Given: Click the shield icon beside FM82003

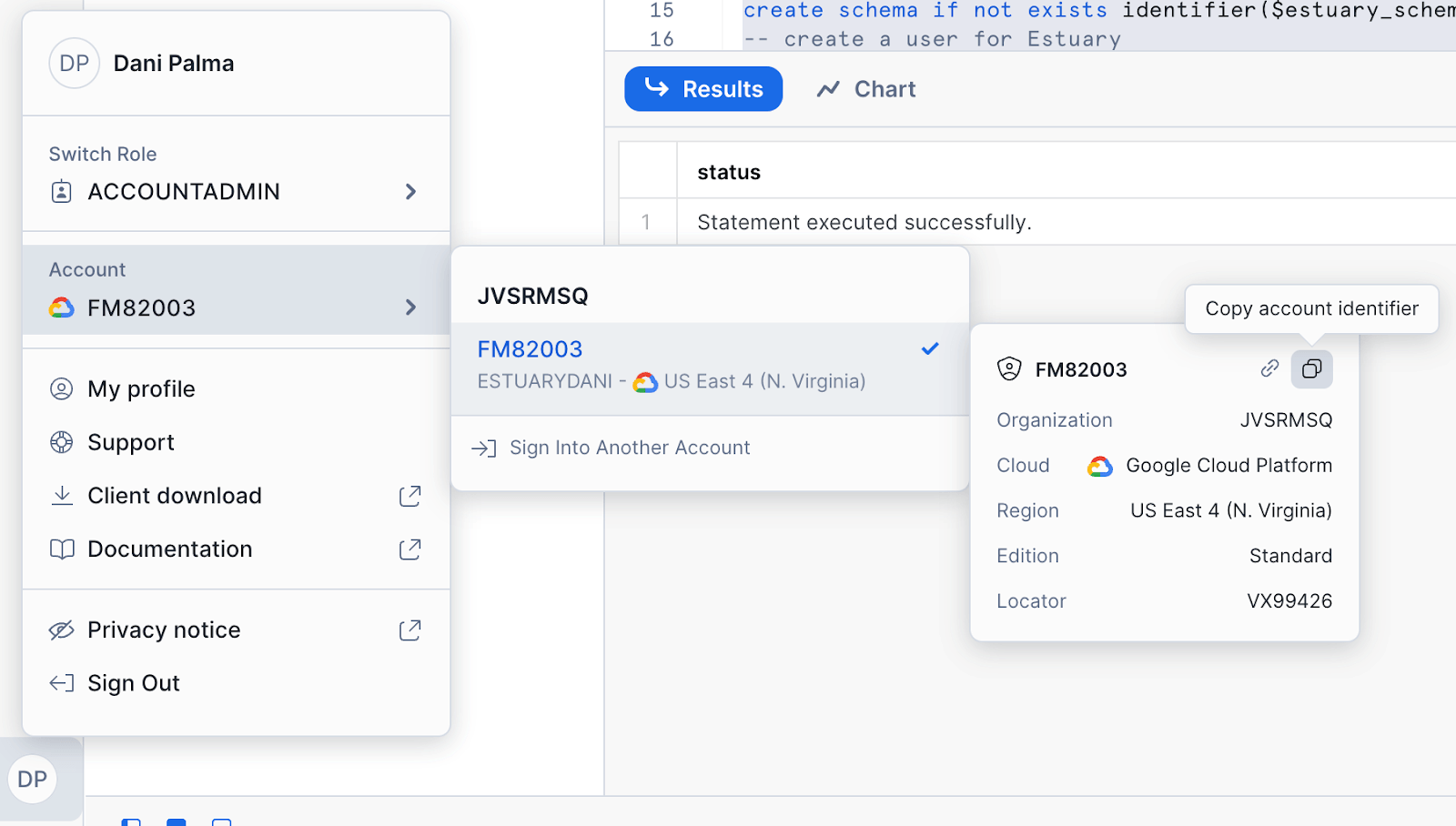Looking at the screenshot, I should [x=1009, y=368].
